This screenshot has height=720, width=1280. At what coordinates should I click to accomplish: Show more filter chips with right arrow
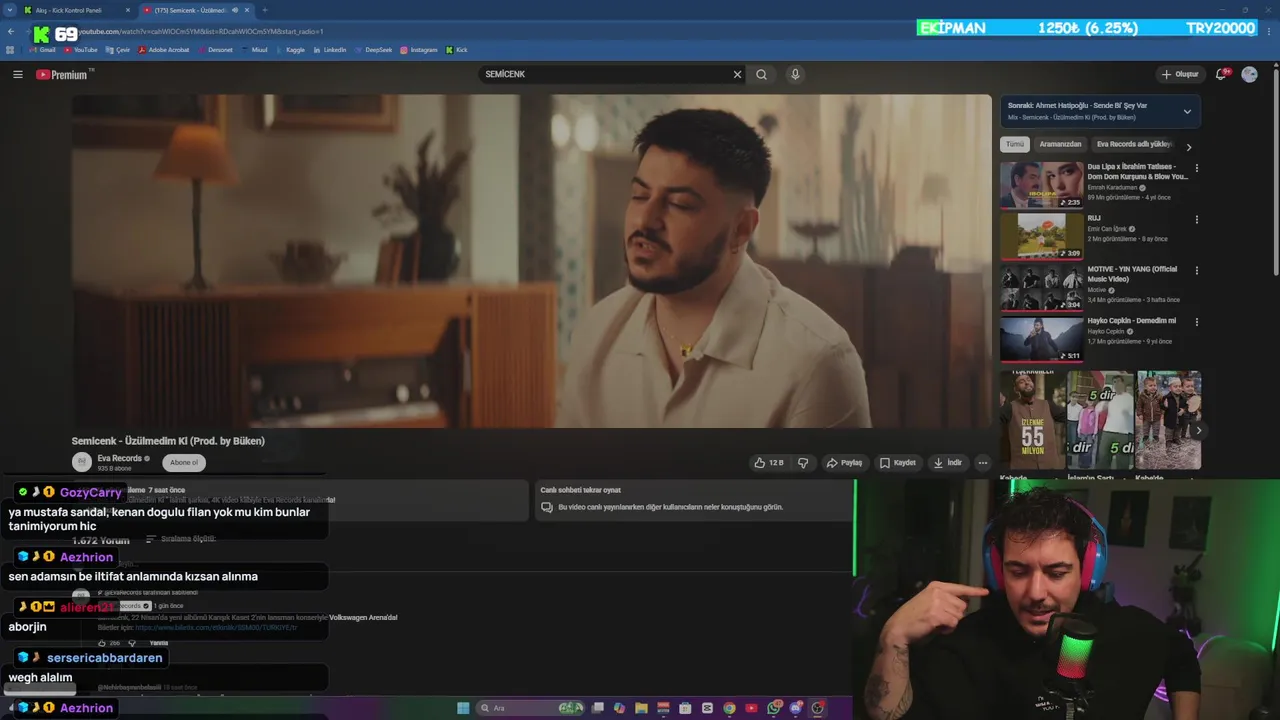[x=1189, y=147]
